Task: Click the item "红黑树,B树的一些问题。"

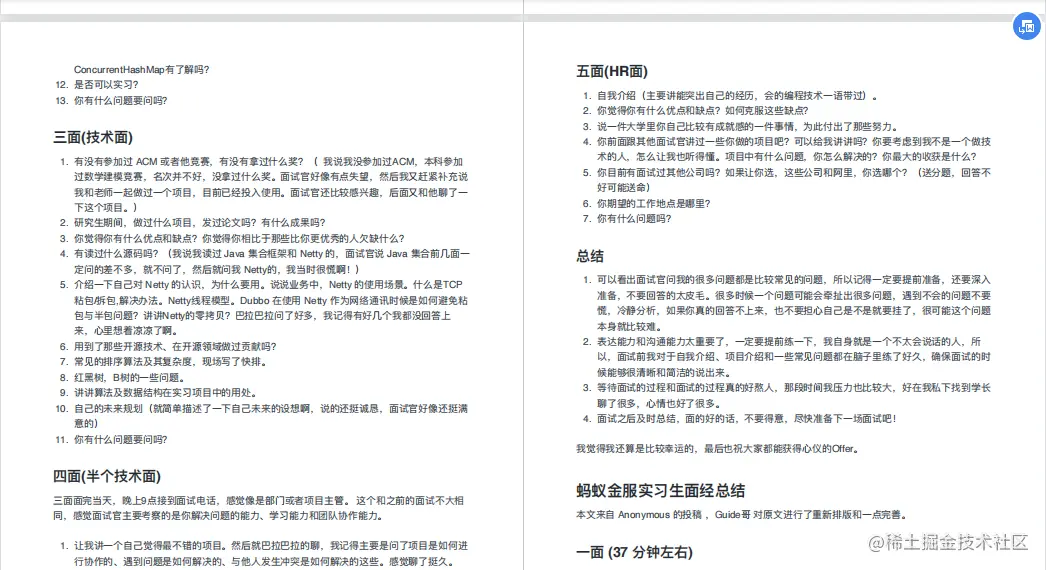Action: click(129, 378)
